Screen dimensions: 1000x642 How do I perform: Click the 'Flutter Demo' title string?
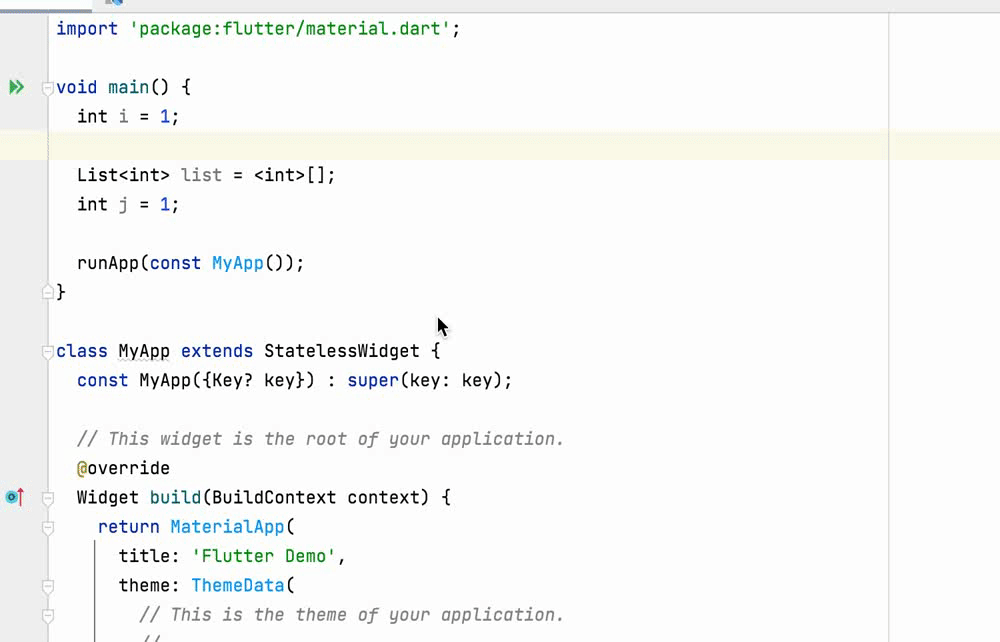tap(264, 557)
